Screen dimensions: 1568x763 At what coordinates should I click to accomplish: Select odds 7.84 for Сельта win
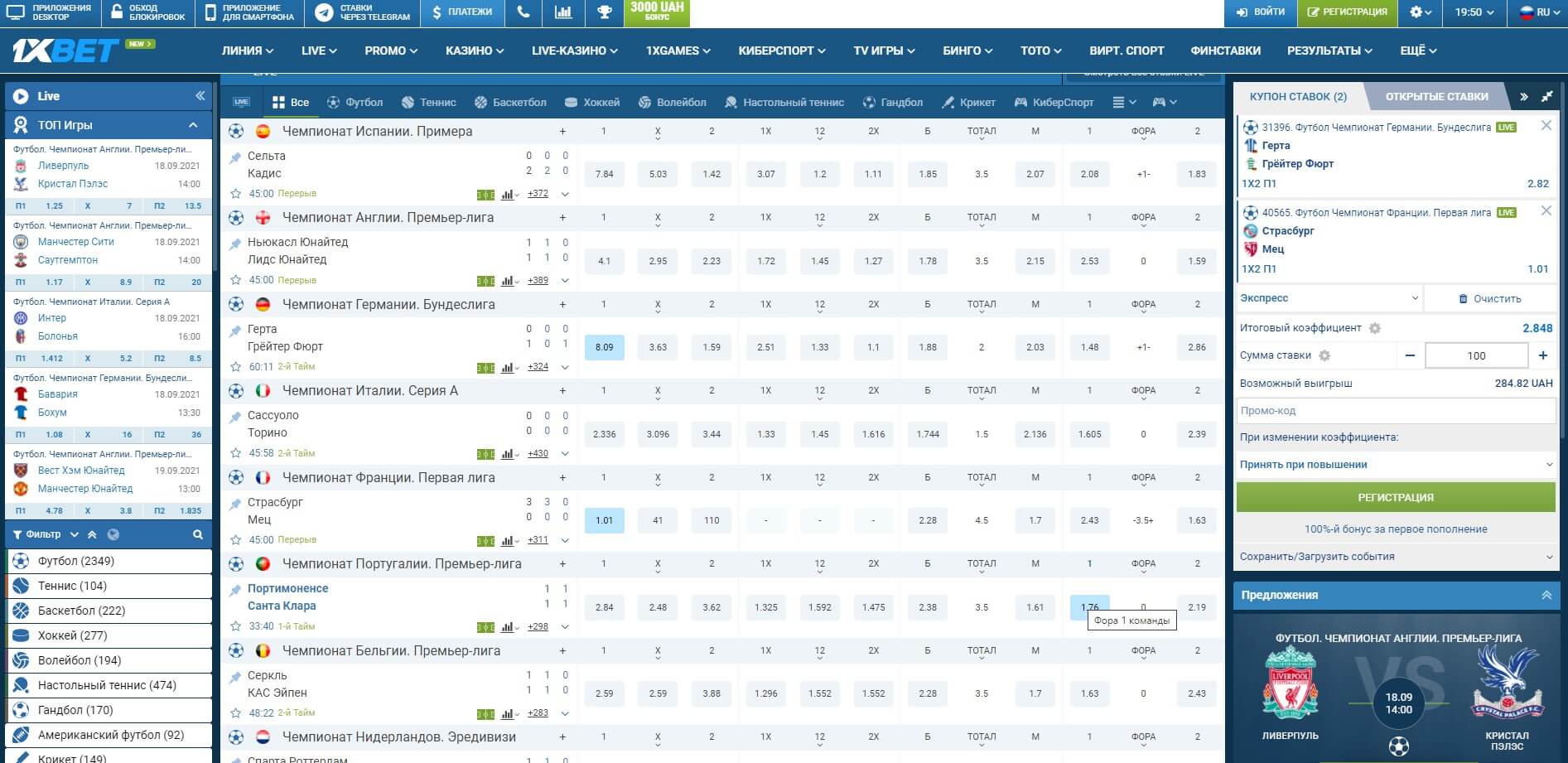(x=605, y=174)
